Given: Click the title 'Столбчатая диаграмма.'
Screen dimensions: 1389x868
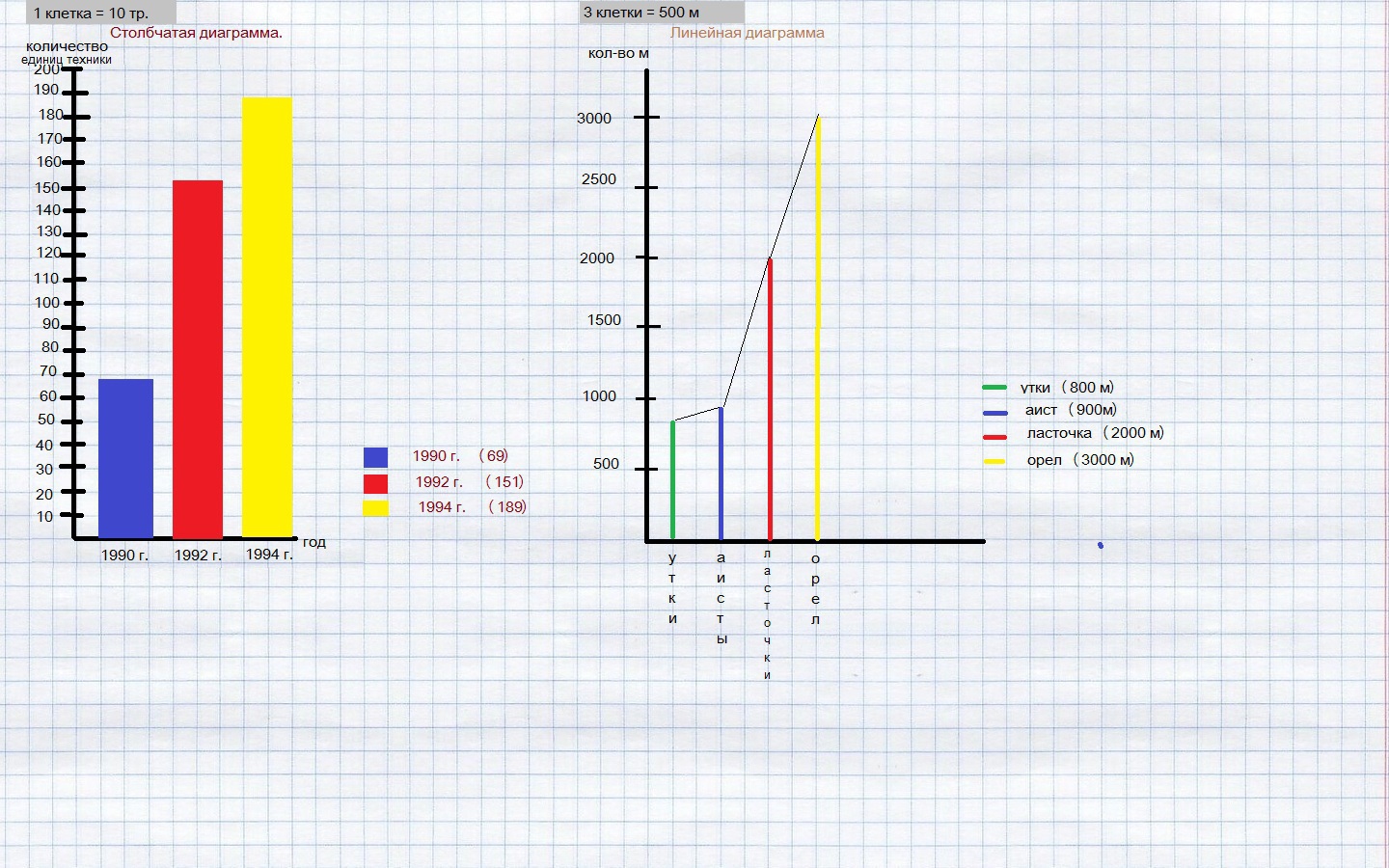Looking at the screenshot, I should tap(196, 33).
